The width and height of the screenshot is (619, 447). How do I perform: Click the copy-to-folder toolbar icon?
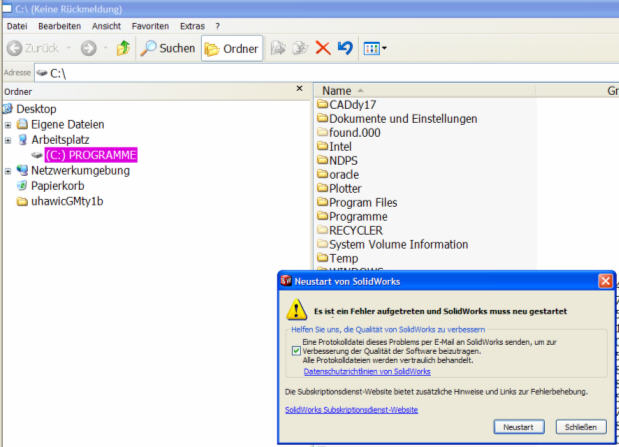click(x=300, y=48)
